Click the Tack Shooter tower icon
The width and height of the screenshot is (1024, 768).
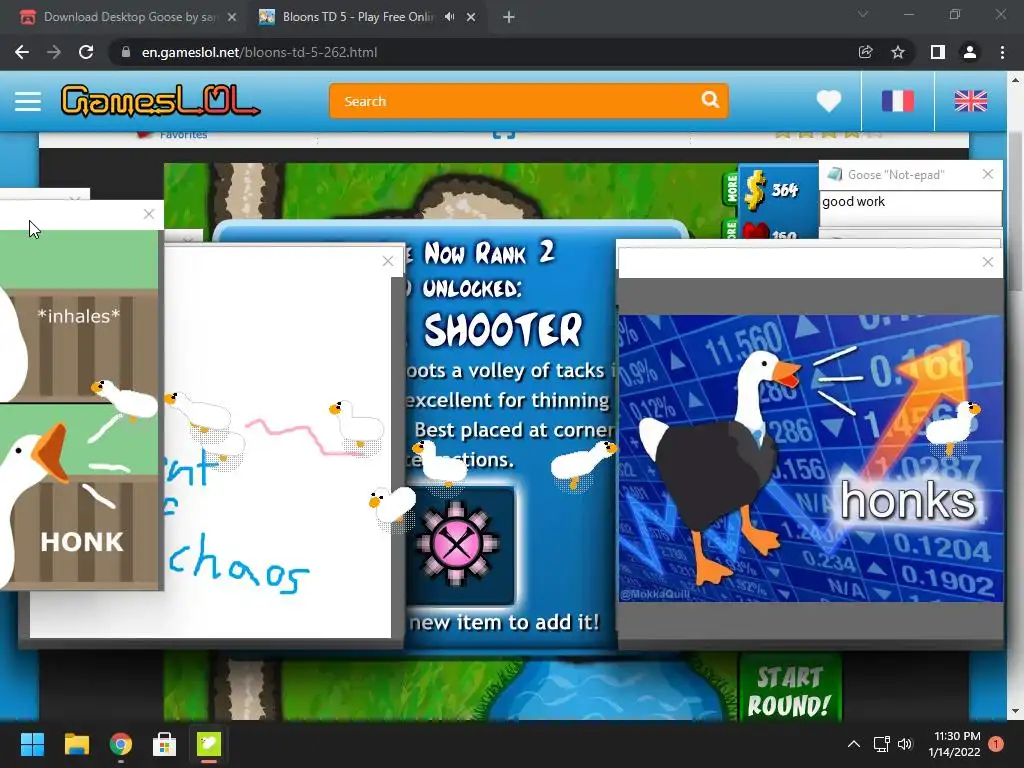coord(457,545)
